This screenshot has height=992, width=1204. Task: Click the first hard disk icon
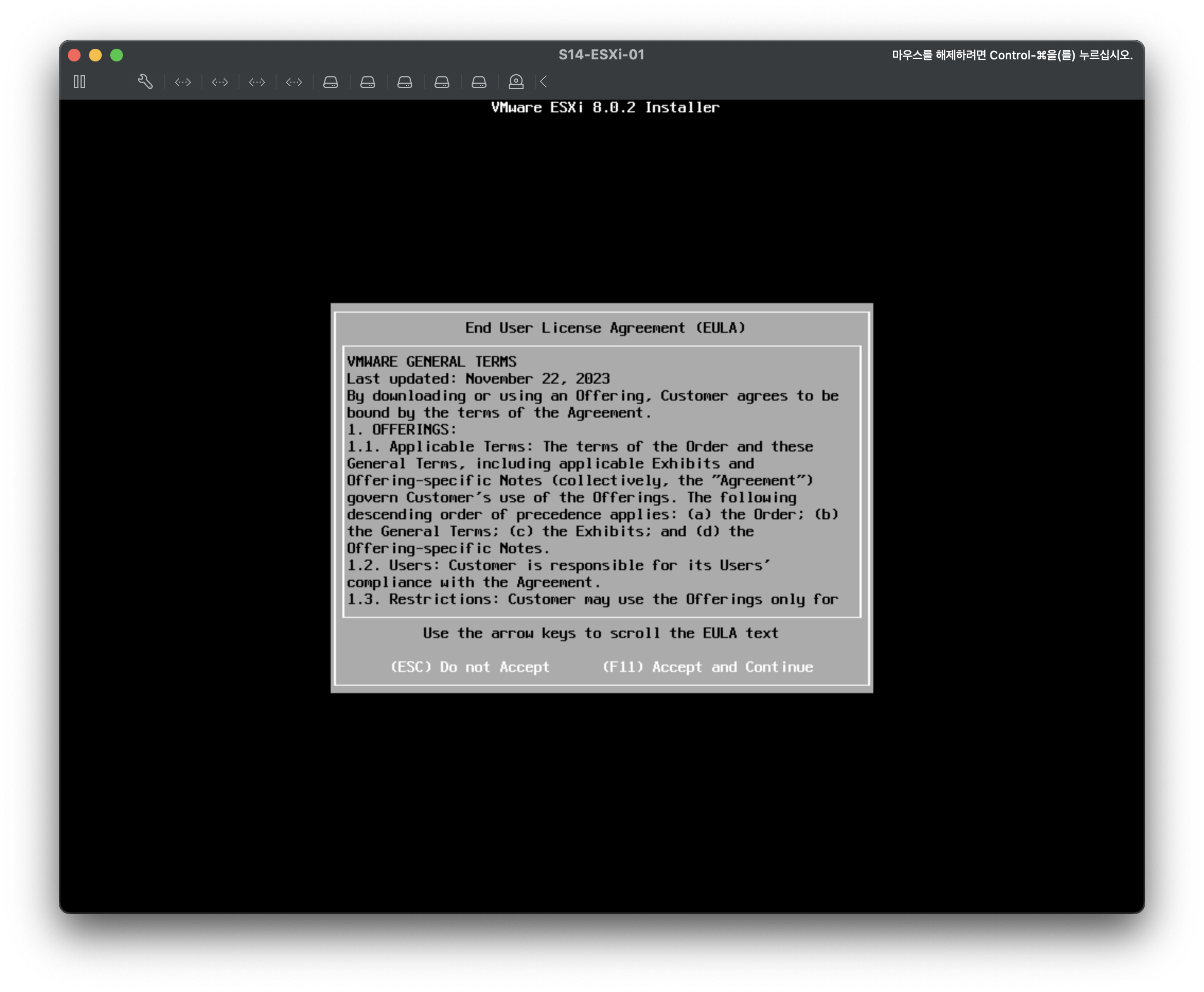click(x=331, y=82)
